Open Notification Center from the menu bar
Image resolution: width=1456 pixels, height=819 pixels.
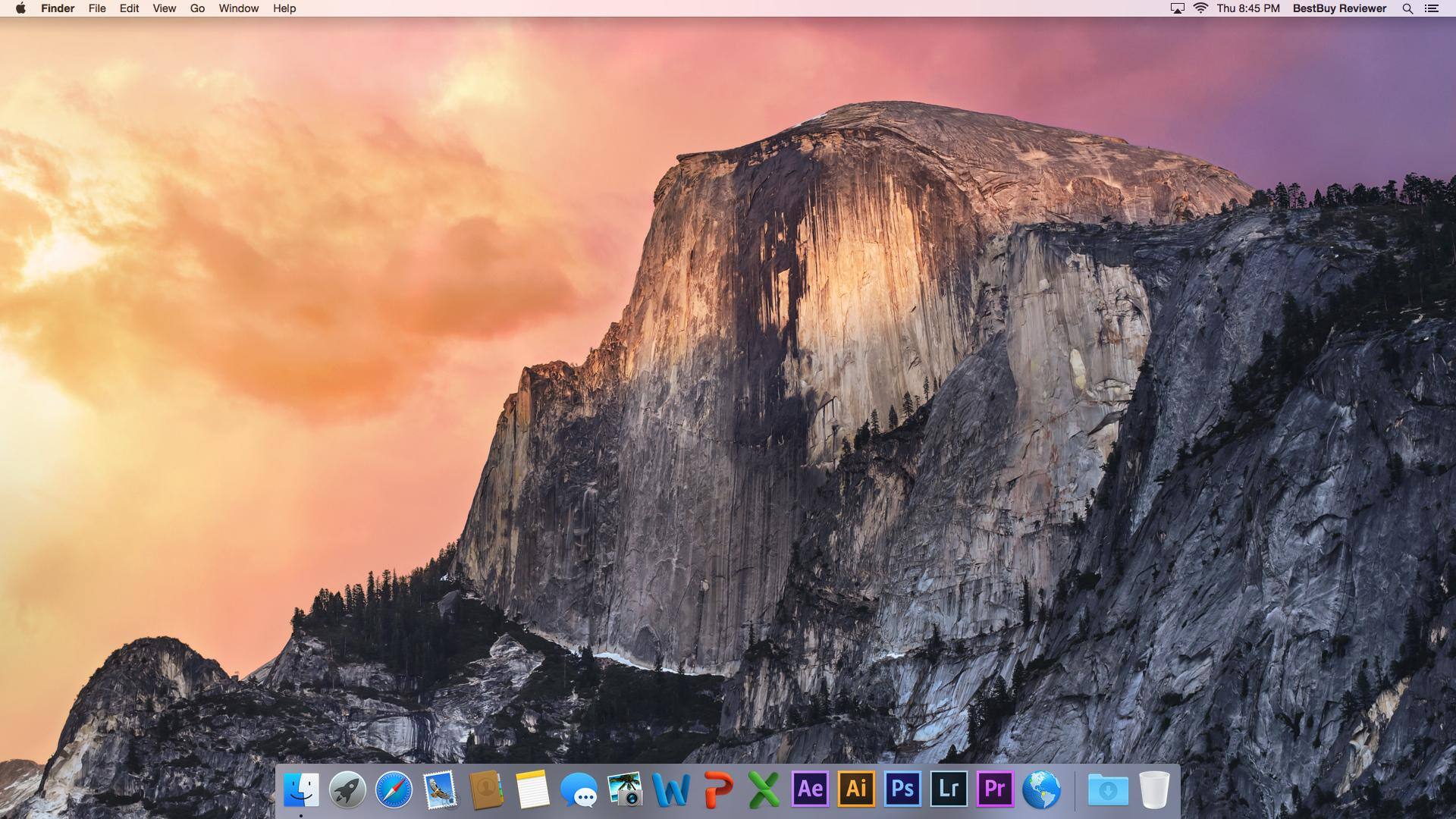coord(1432,8)
